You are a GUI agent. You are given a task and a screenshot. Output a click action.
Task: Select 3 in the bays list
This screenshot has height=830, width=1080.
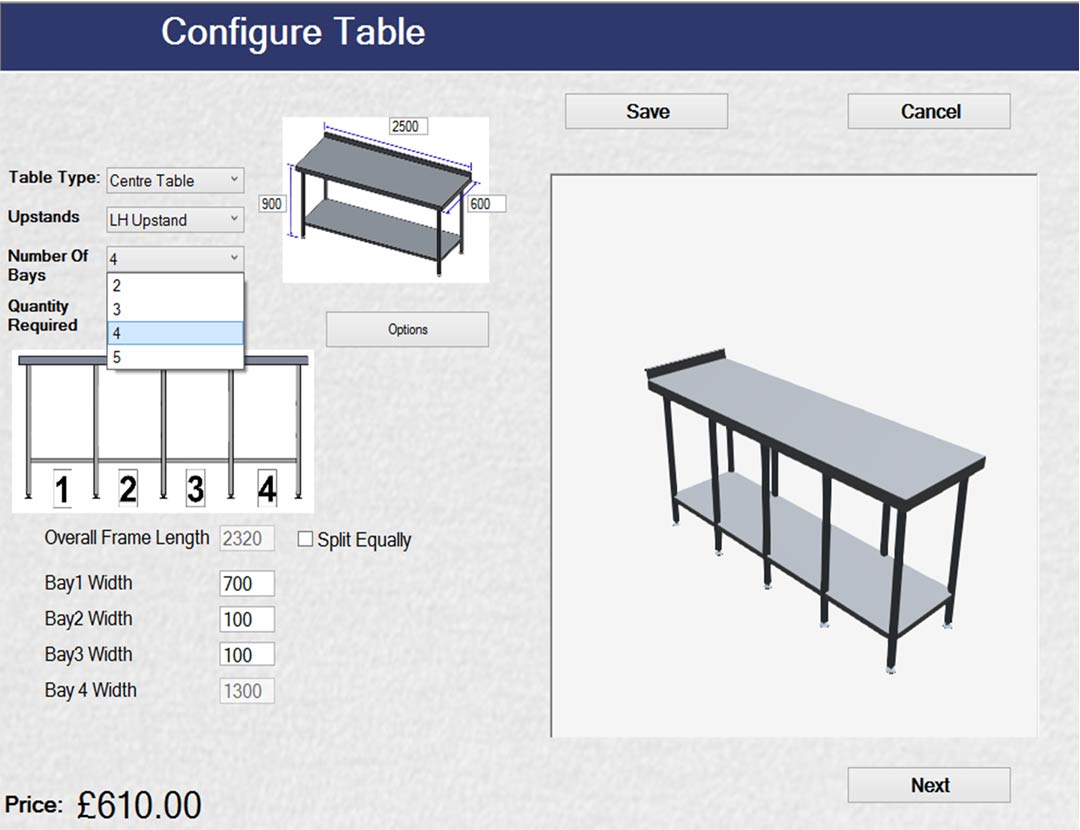pyautogui.click(x=175, y=309)
